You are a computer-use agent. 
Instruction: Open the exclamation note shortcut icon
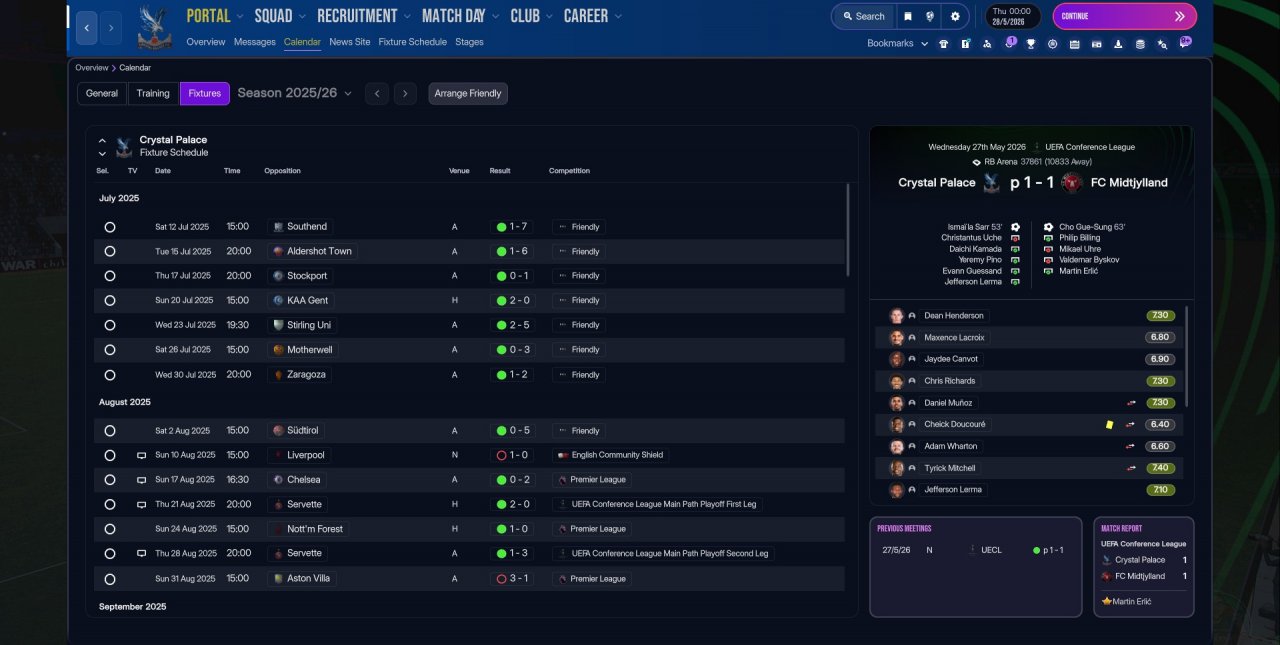point(965,44)
